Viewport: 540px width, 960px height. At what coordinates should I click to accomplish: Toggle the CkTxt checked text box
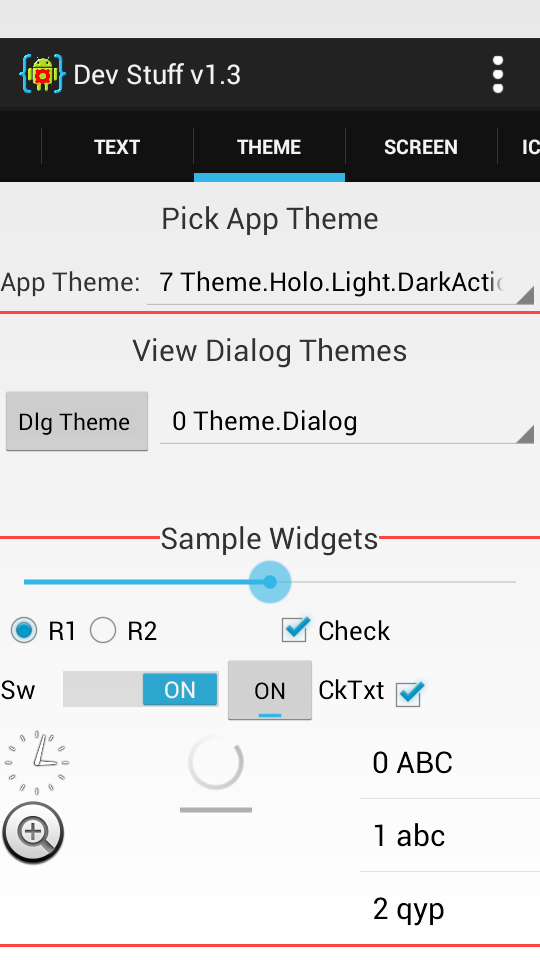(x=371, y=691)
